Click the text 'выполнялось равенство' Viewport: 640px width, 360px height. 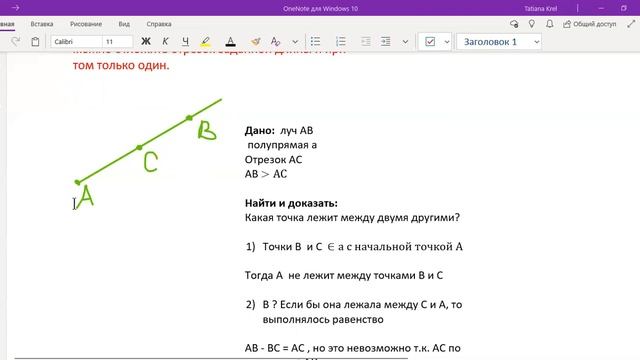pyautogui.click(x=323, y=319)
